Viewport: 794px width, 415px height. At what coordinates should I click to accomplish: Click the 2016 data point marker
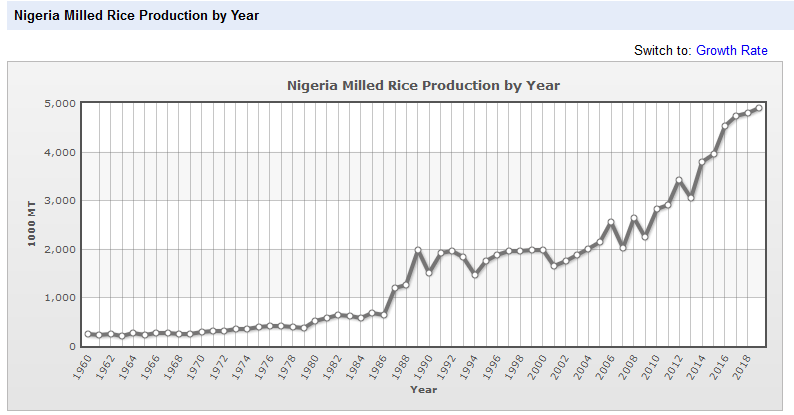point(725,126)
